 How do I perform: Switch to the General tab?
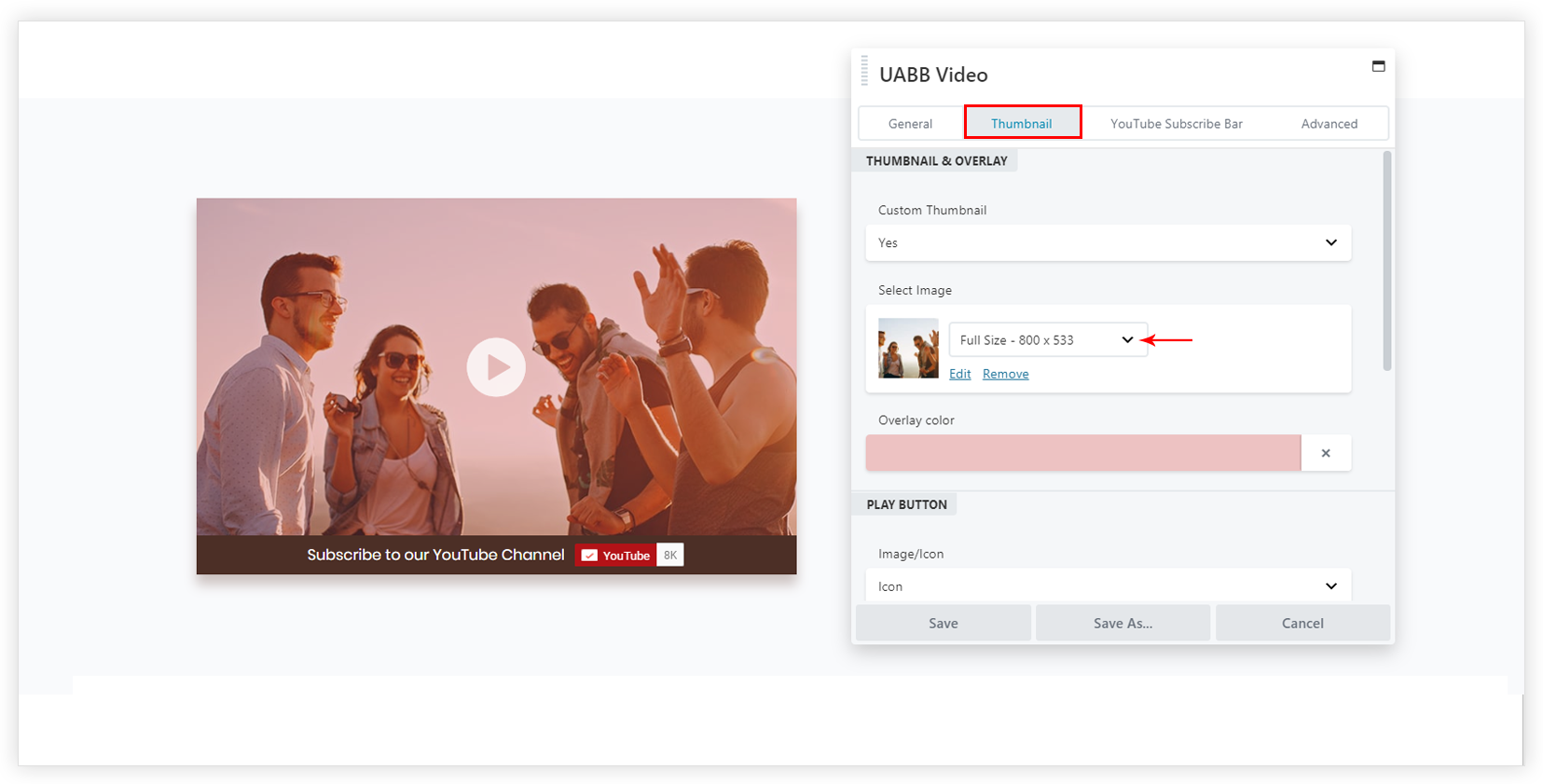coord(910,124)
